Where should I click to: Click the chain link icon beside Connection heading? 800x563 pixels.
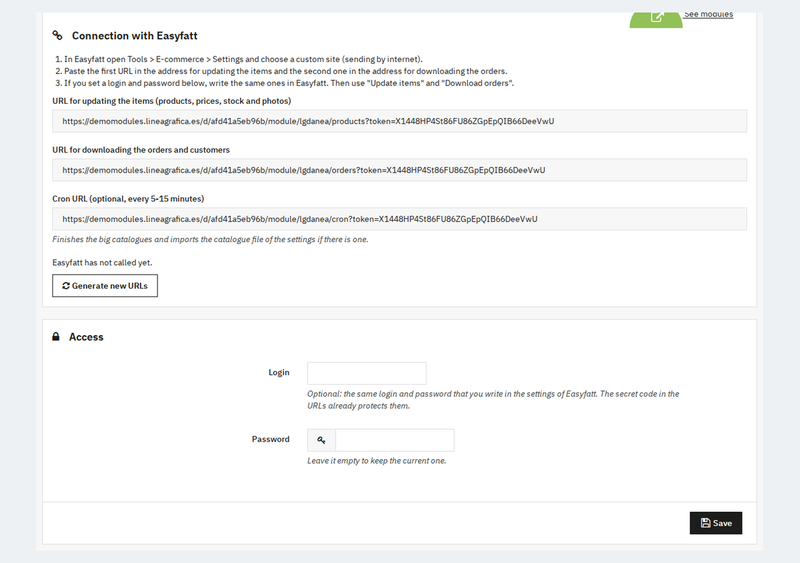point(58,35)
